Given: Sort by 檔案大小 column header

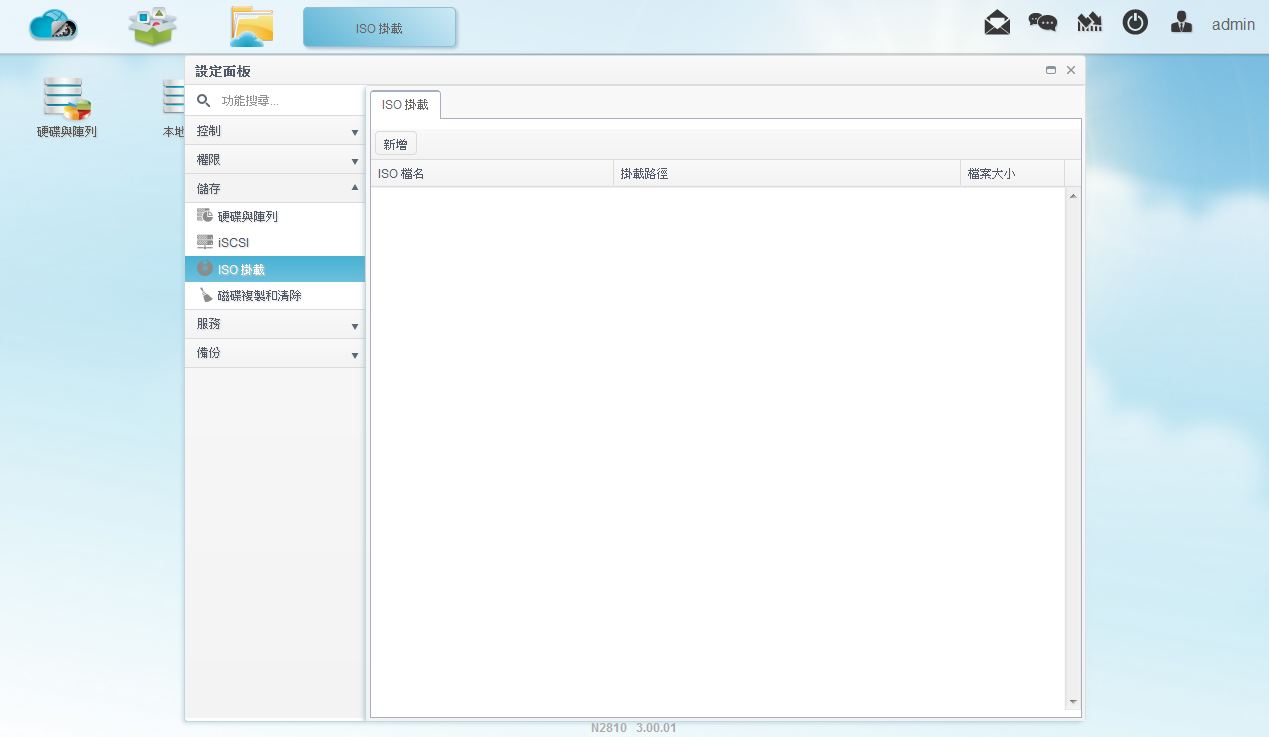Looking at the screenshot, I should click(1012, 174).
